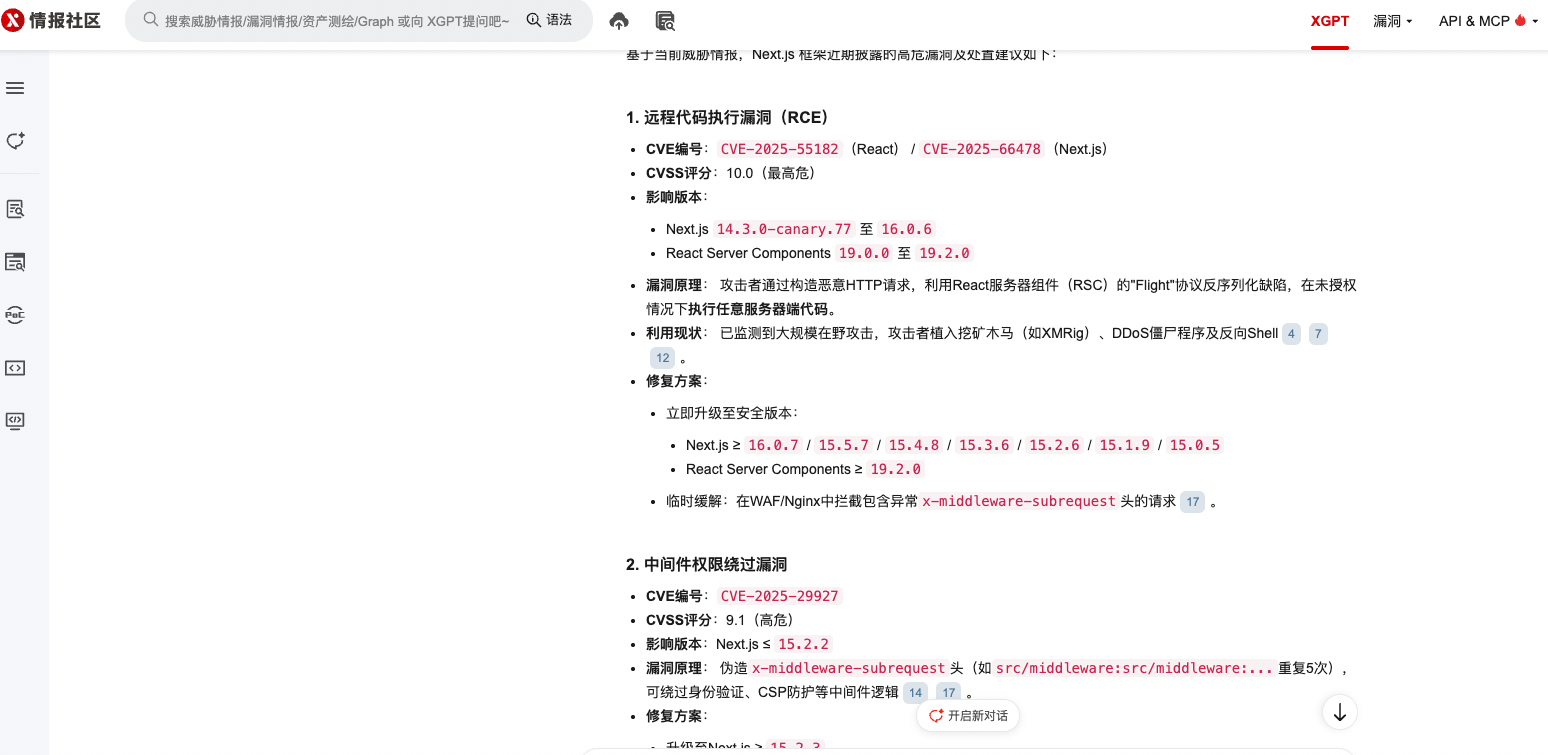Expand the API & MCP dropdown

pos(1487,21)
